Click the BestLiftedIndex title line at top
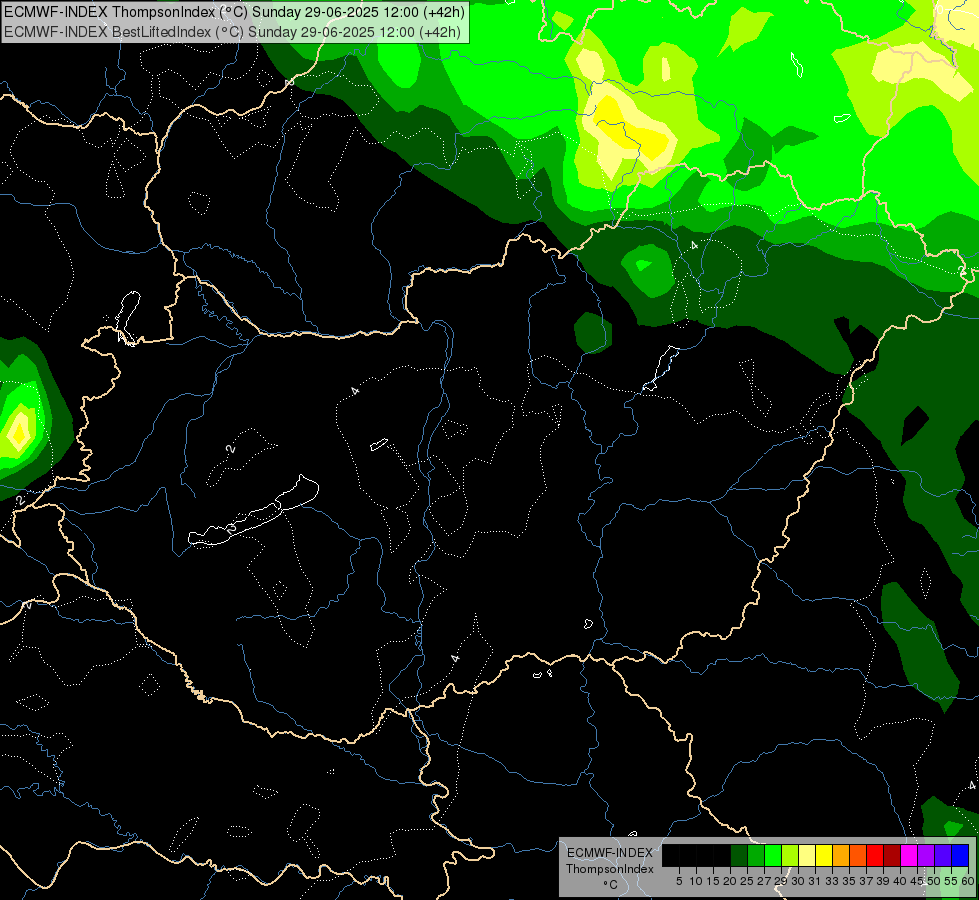 click(x=232, y=32)
